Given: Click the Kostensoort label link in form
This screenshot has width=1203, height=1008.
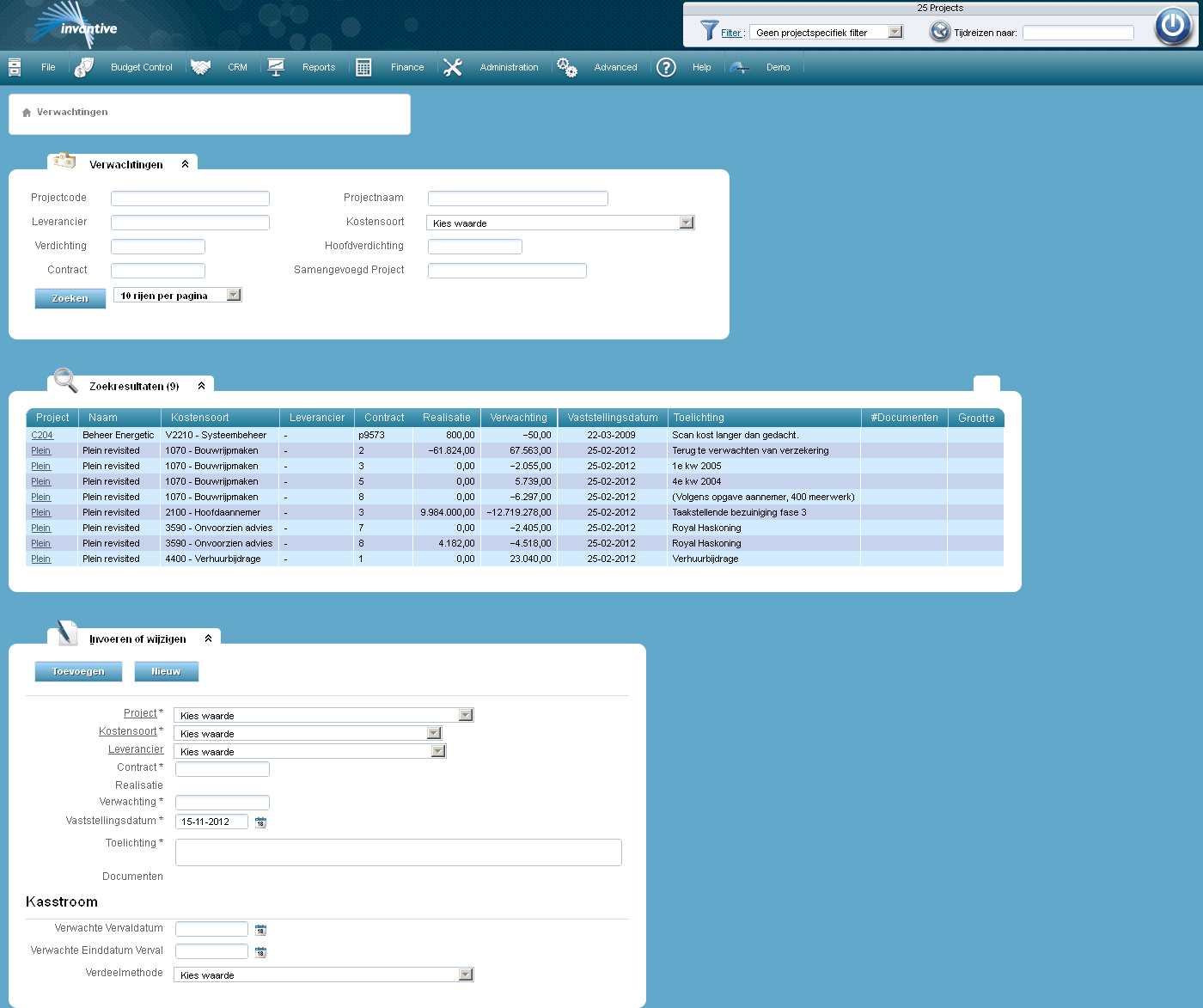Looking at the screenshot, I should (128, 731).
